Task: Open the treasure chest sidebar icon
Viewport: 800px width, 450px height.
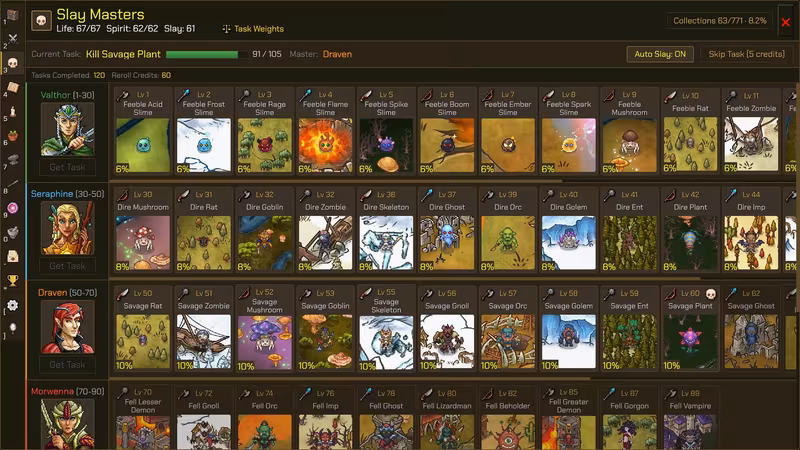Action: (x=13, y=15)
